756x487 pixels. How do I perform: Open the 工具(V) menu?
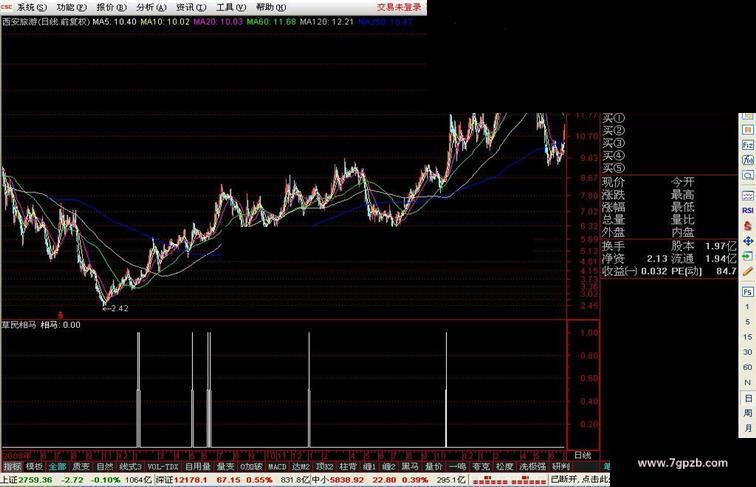point(231,7)
